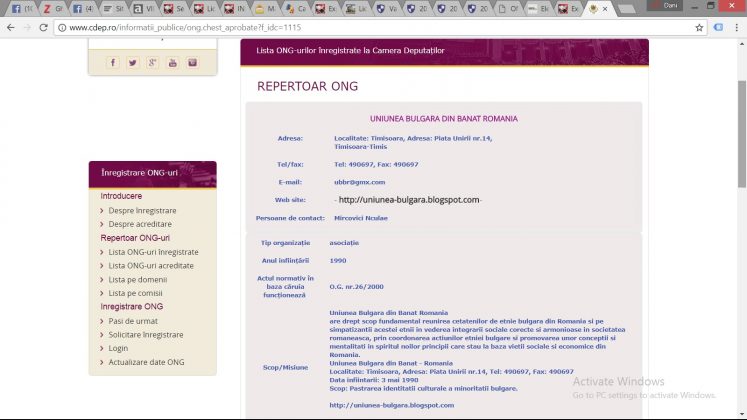The height and width of the screenshot is (420, 747).
Task: Click the Instagram icon in sidebar
Action: 193,62
